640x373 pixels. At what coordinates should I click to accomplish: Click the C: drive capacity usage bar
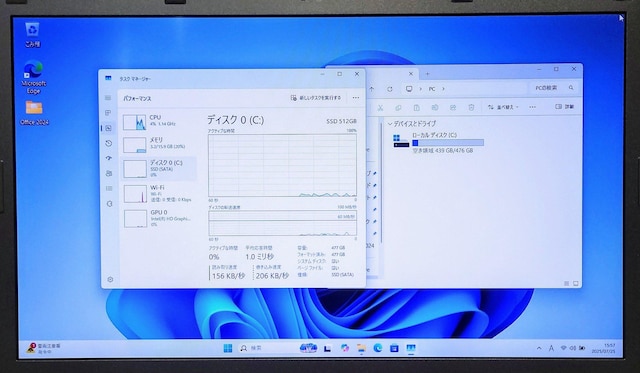[448, 143]
